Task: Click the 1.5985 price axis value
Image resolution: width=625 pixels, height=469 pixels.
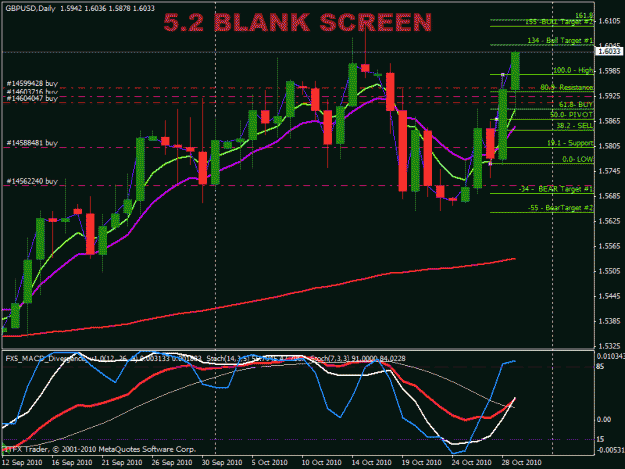Action: [x=609, y=71]
